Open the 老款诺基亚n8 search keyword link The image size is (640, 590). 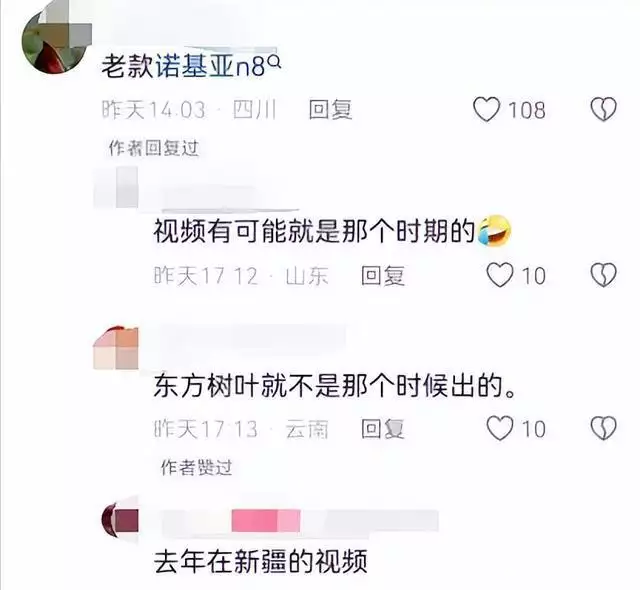pyautogui.click(x=183, y=66)
